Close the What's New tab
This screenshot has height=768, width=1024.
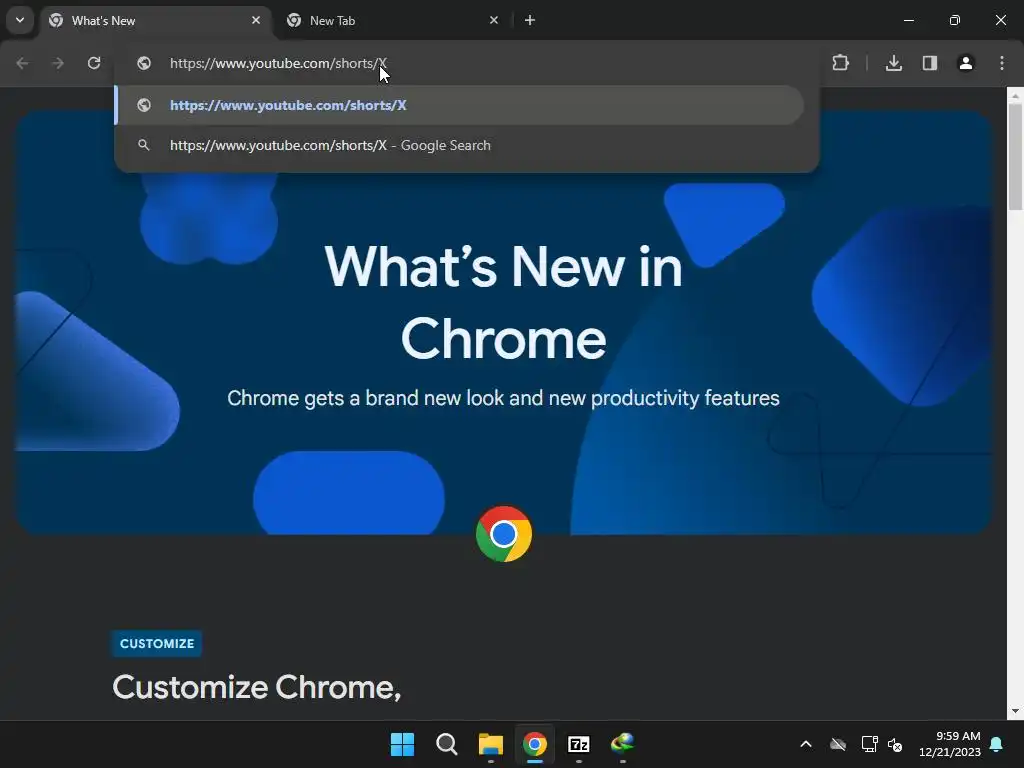(256, 20)
